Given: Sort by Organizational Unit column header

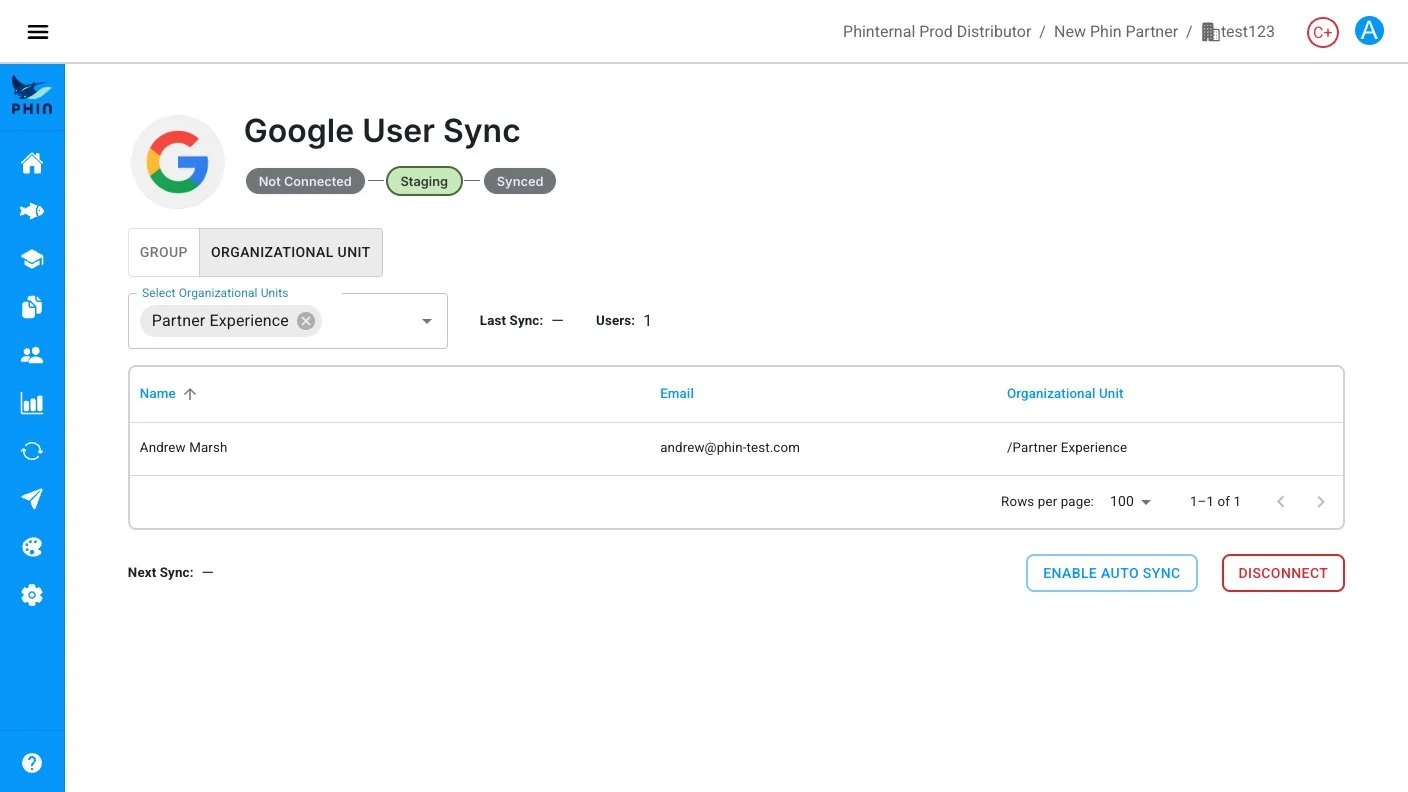Looking at the screenshot, I should coord(1065,394).
